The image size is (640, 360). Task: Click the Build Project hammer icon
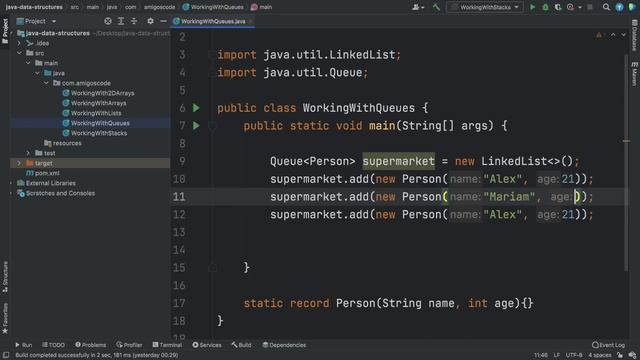point(436,7)
